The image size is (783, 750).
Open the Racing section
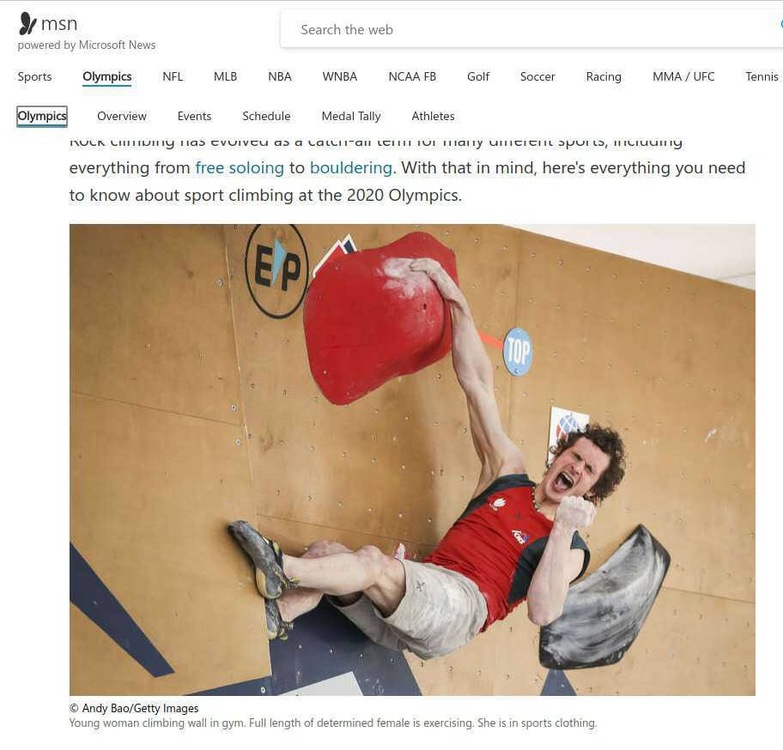coord(603,76)
